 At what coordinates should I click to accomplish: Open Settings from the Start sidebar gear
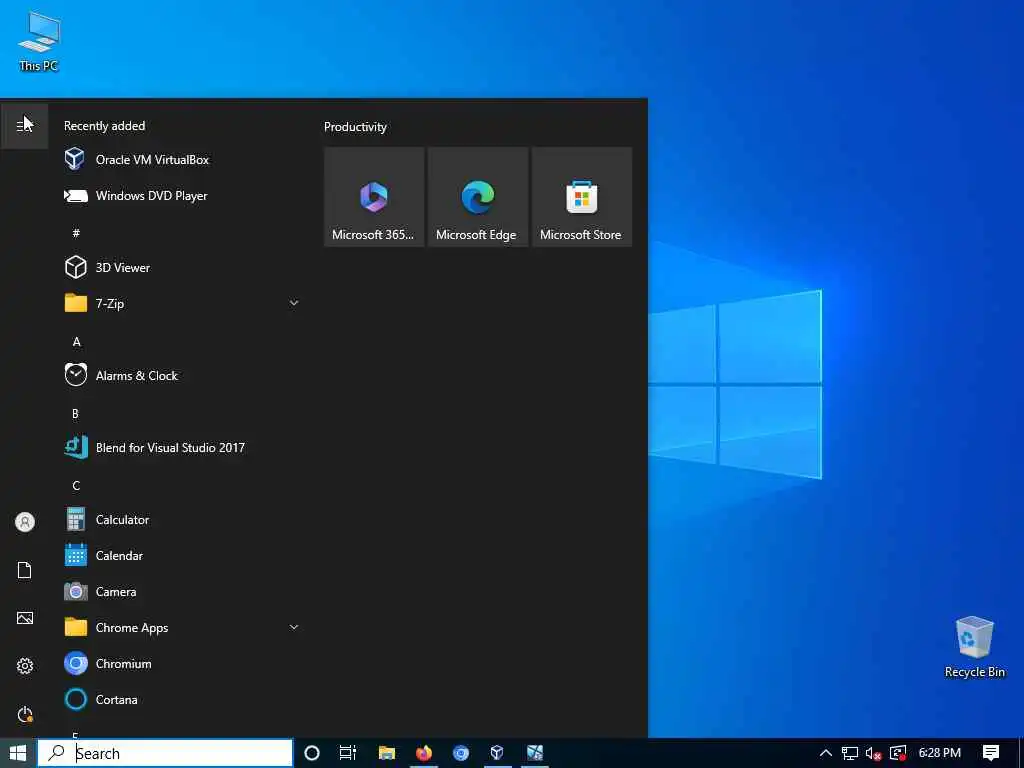click(24, 665)
